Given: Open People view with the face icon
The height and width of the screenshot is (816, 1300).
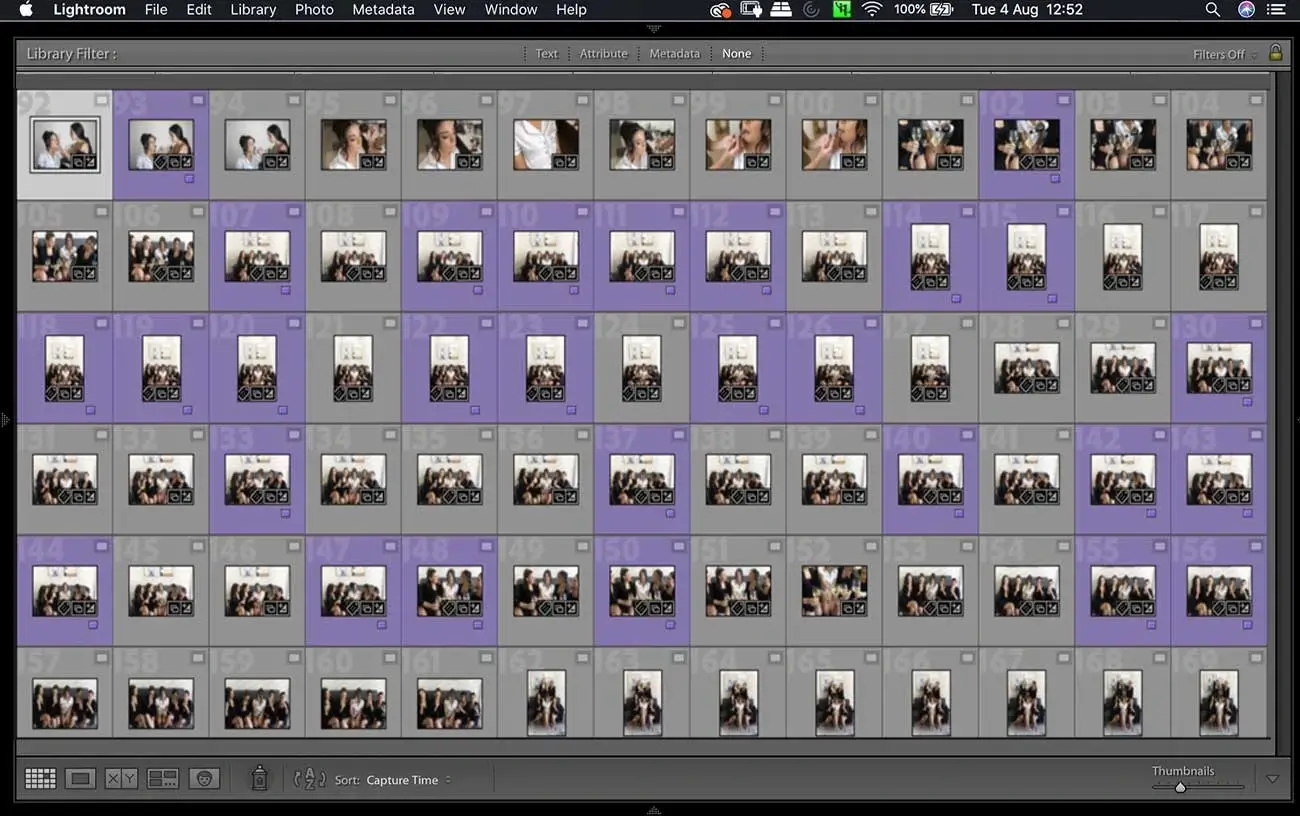Looking at the screenshot, I should pos(204,779).
